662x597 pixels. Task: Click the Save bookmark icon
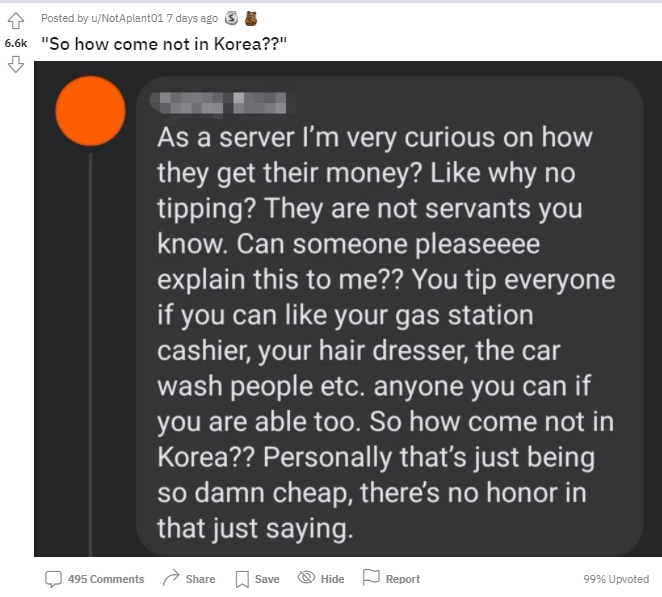click(242, 579)
